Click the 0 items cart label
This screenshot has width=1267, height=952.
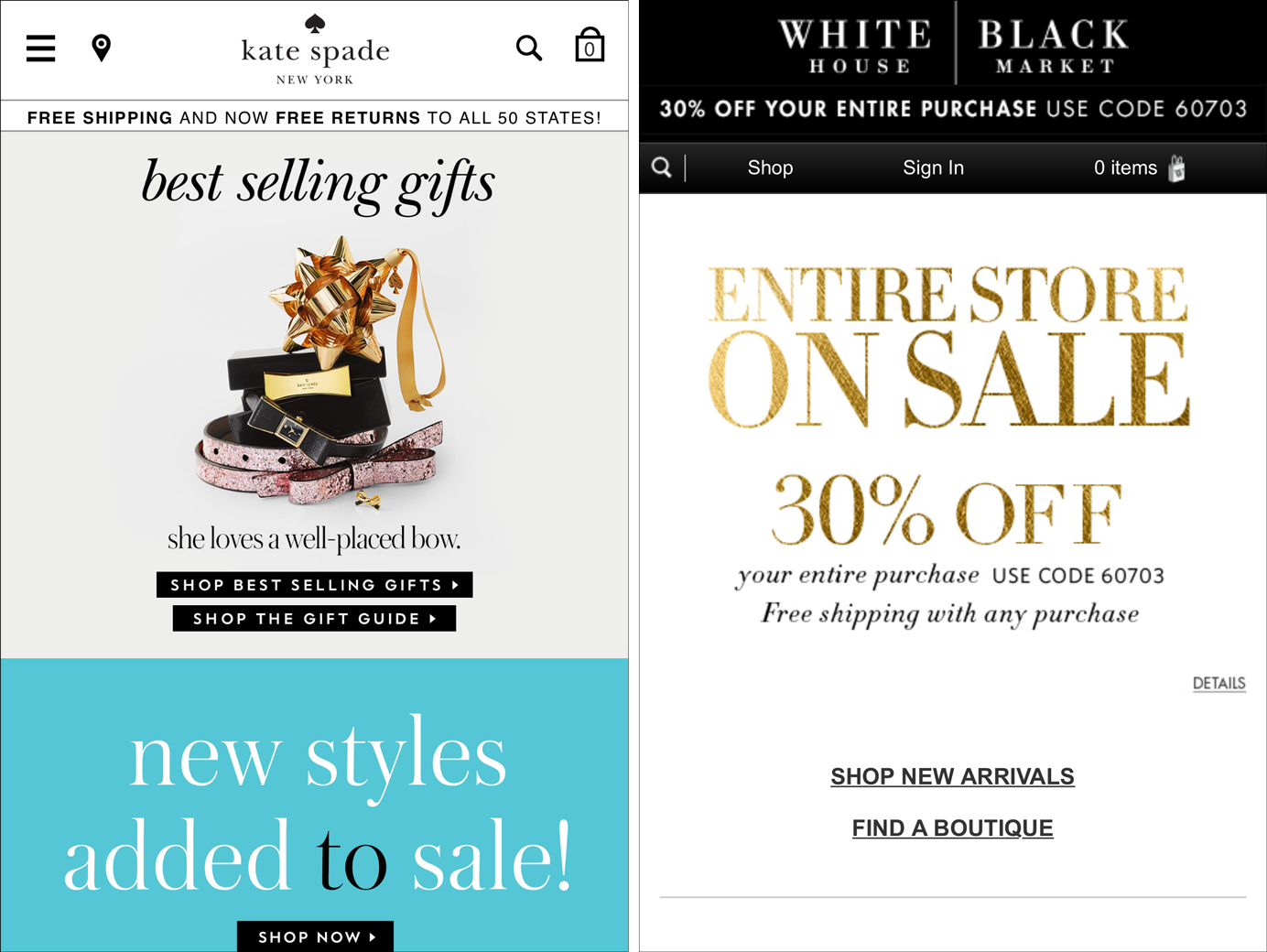[1125, 168]
